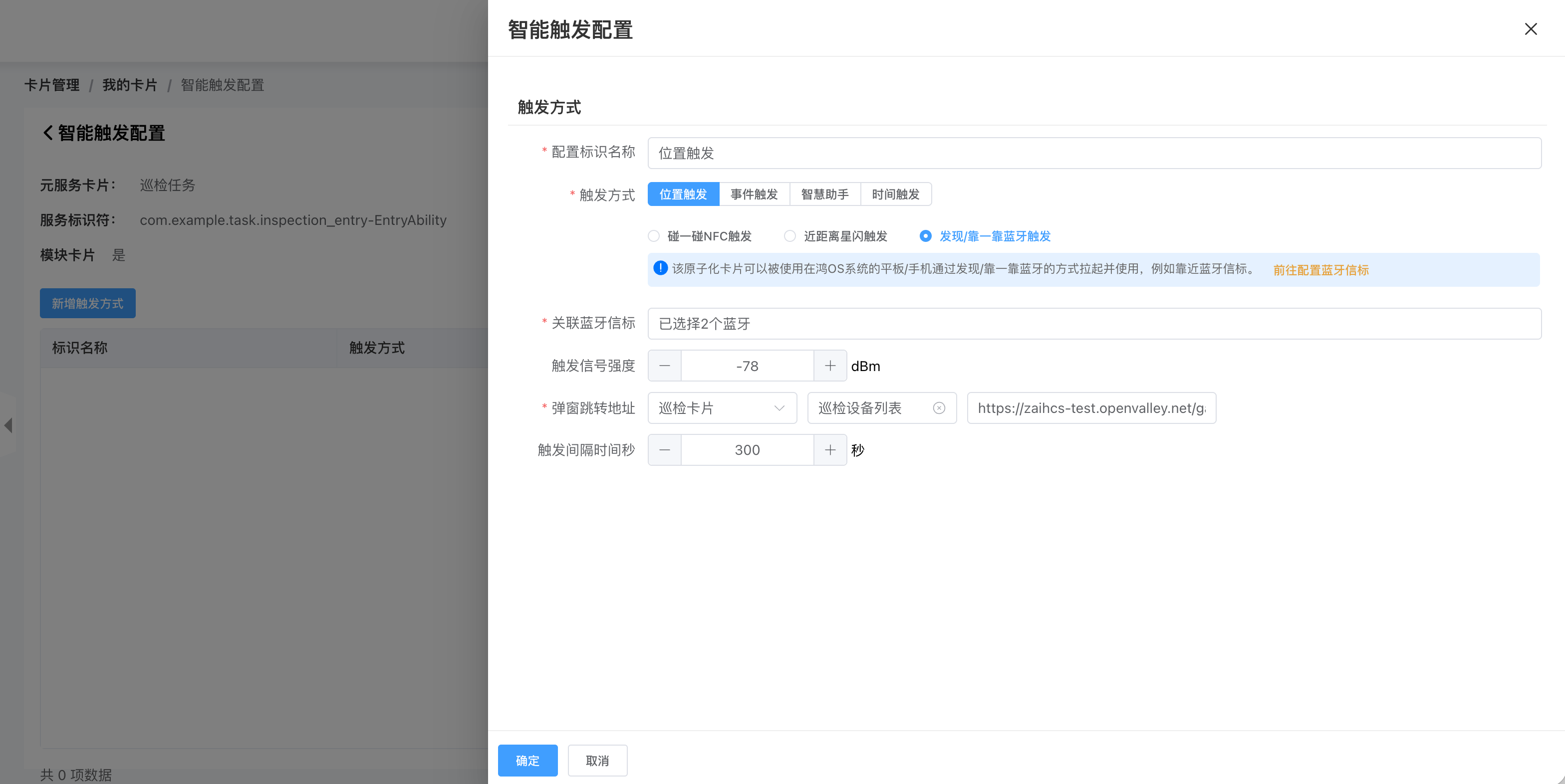The height and width of the screenshot is (784, 1565).
Task: Increase 触发间隔时间秒 with plus button
Action: pos(830,450)
